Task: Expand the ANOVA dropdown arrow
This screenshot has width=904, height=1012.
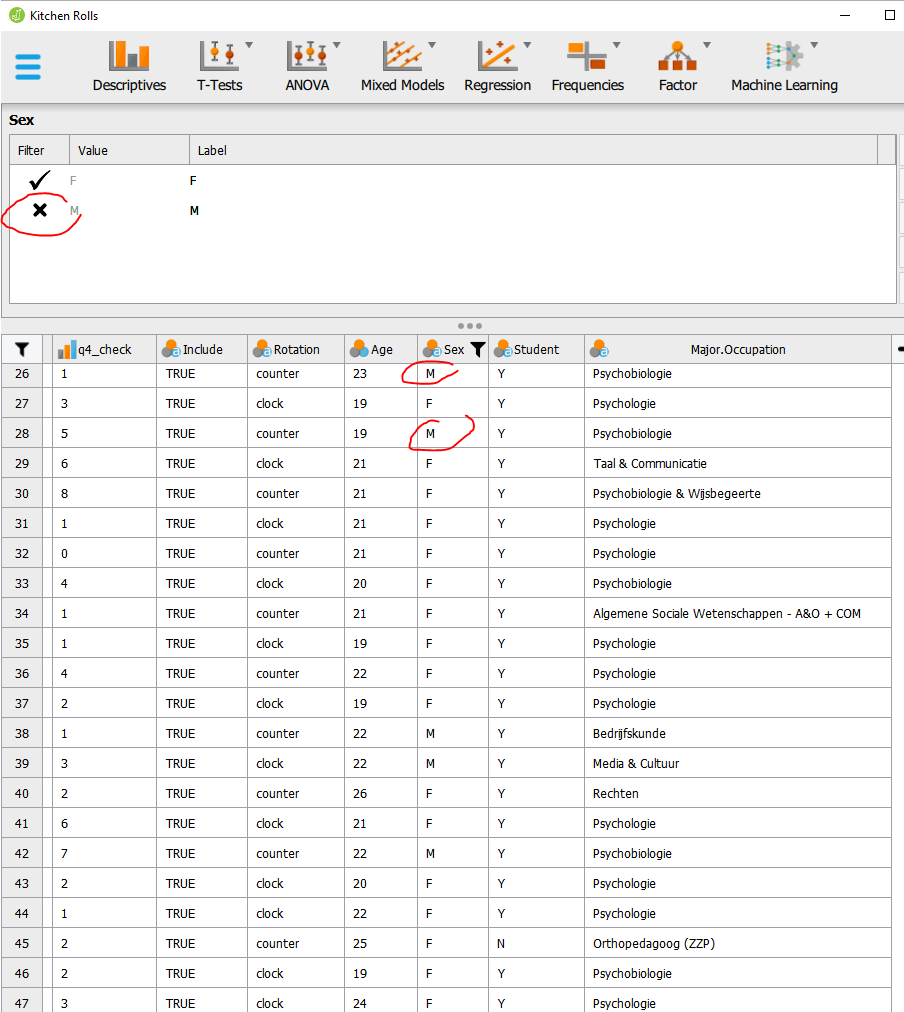Action: tap(336, 45)
